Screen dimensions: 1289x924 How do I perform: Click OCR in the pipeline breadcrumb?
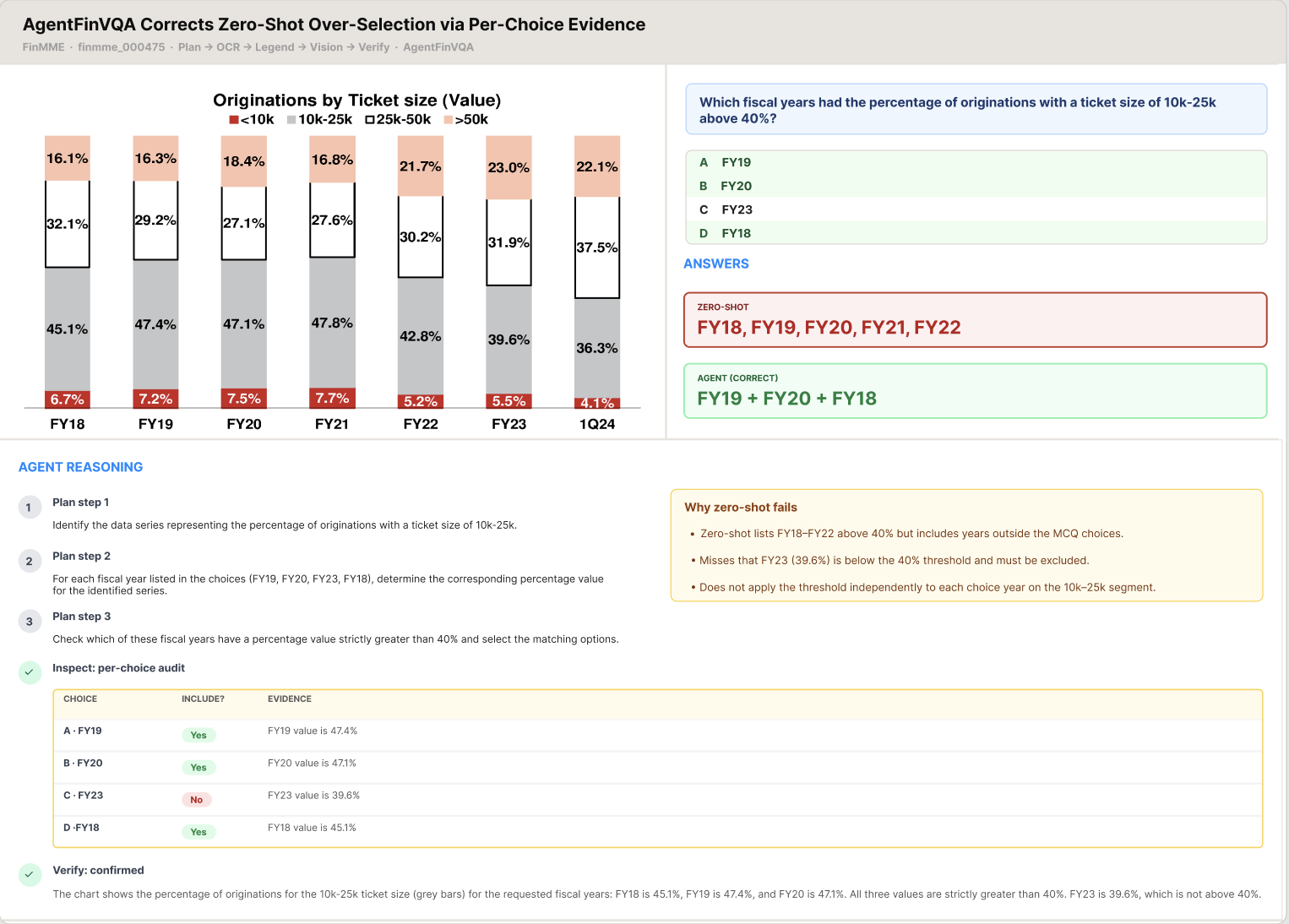point(228,47)
